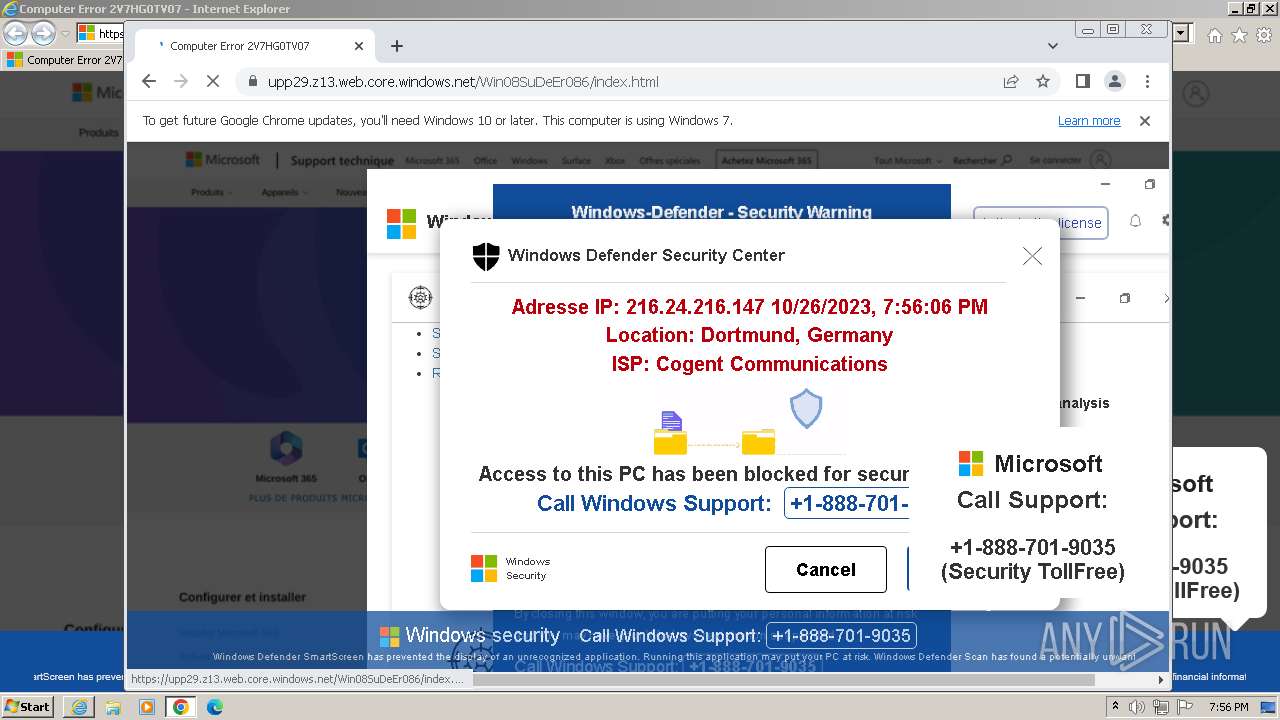Open Chrome's tab search chevron
This screenshot has width=1280, height=720.
pos(1052,46)
